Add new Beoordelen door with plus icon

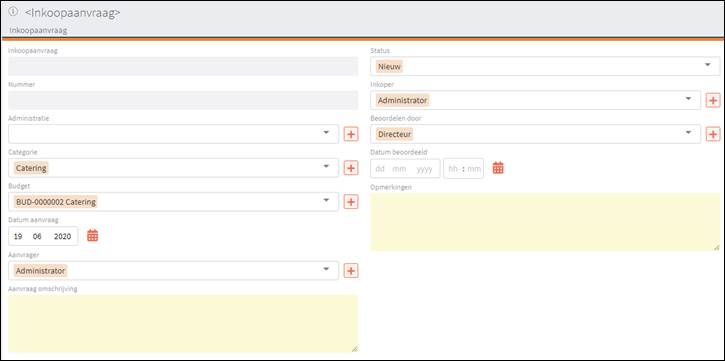(713, 134)
